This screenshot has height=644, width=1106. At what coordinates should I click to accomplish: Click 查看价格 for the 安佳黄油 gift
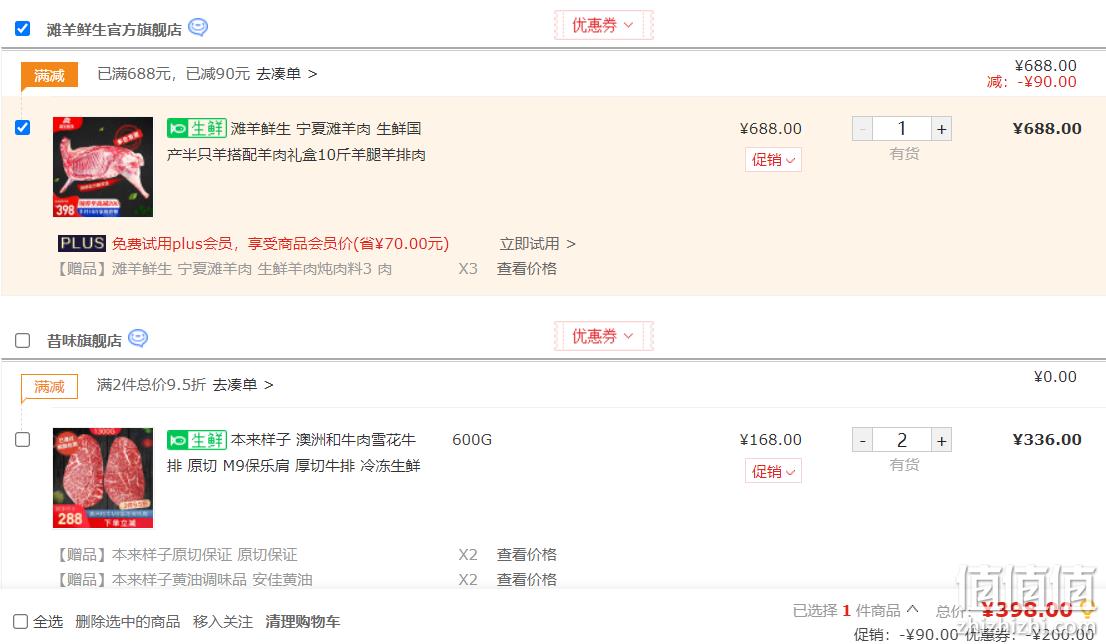pos(527,580)
